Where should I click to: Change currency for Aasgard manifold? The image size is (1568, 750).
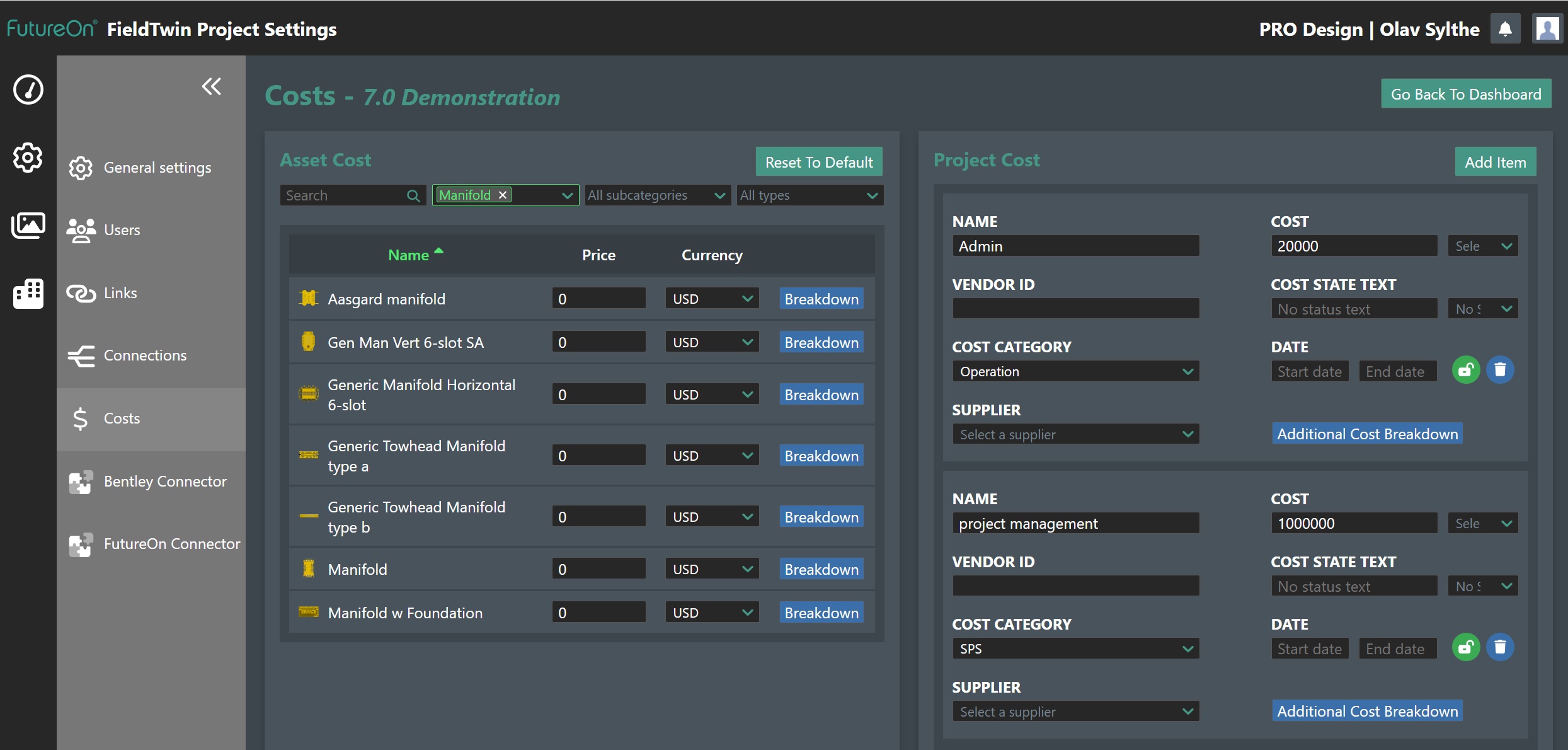point(712,299)
